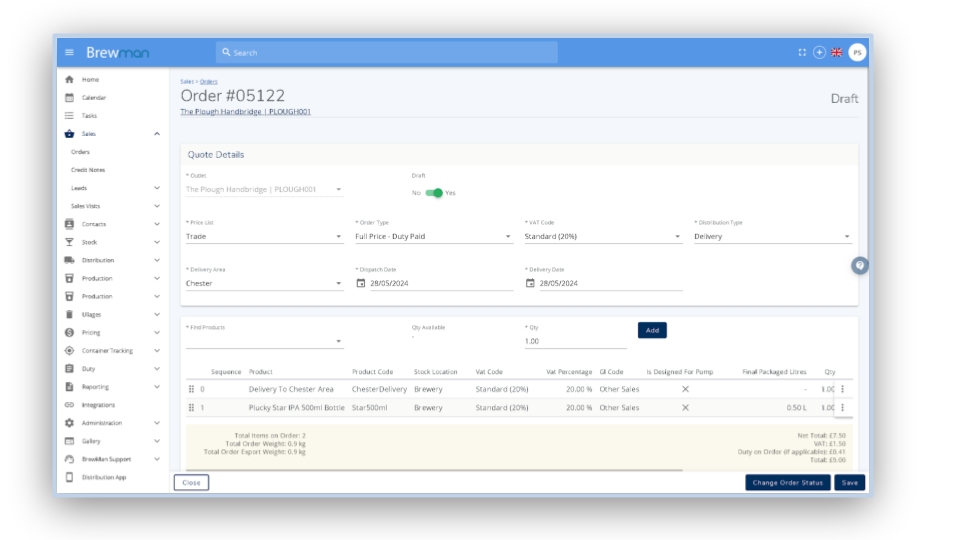Open the VAT Code dropdown

tap(603, 236)
